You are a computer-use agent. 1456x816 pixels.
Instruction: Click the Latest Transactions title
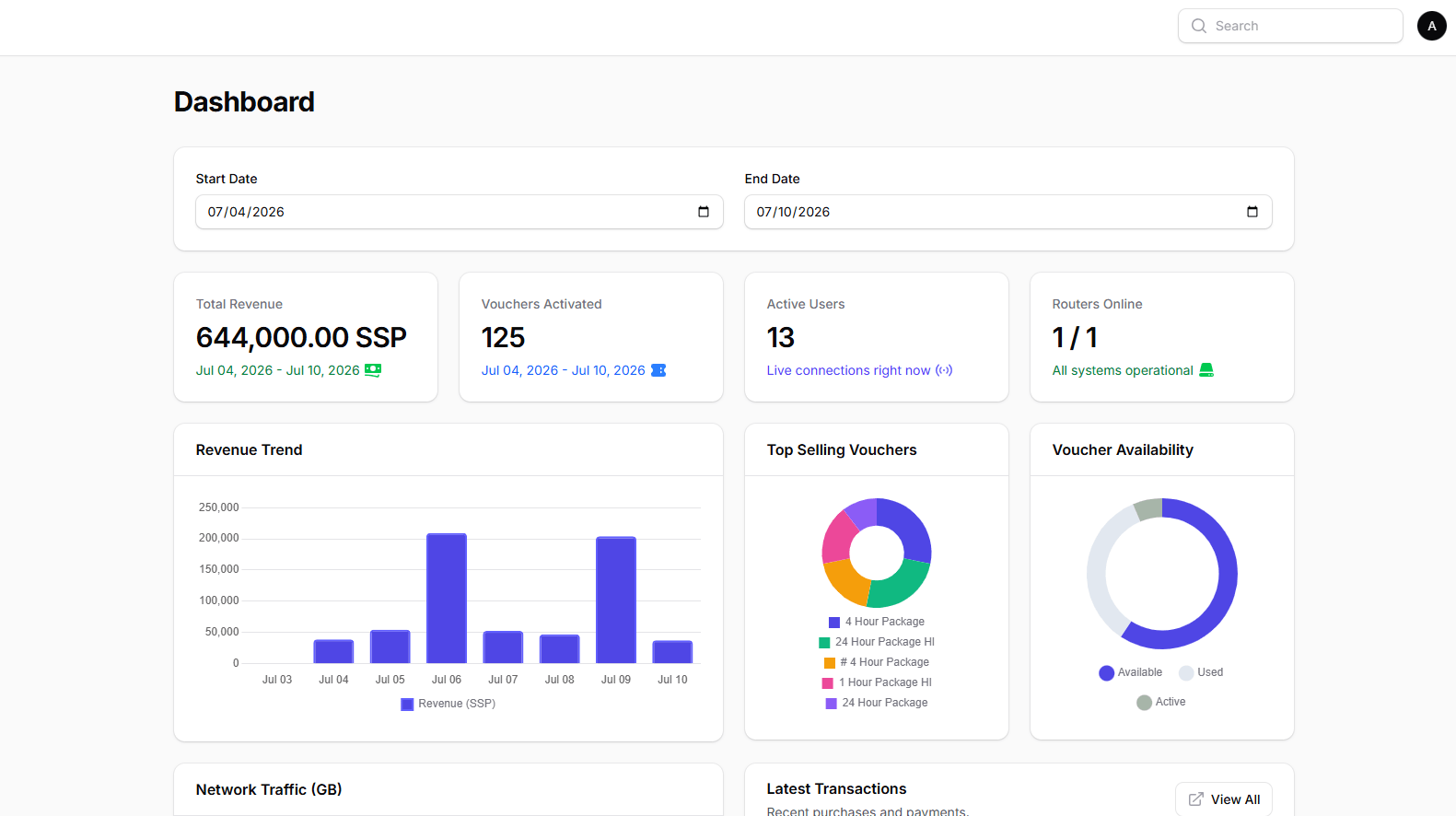tap(836, 789)
